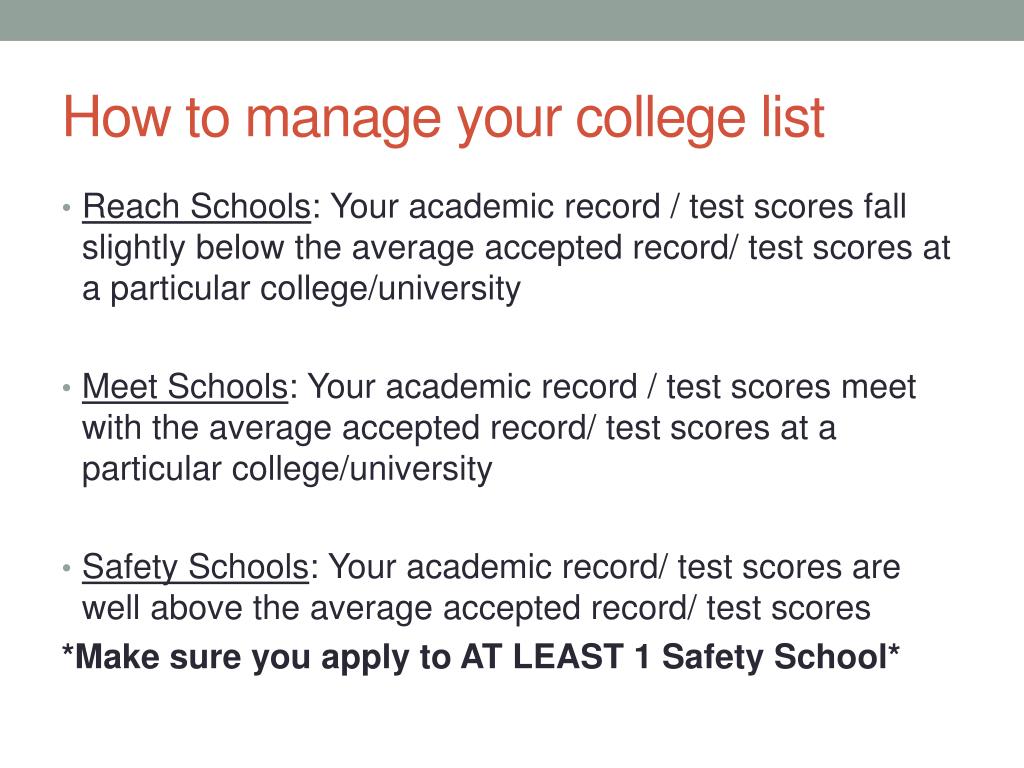Viewport: 1024px width, 768px height.
Task: Click the bold 'AT LEAST 1 Safety School' note
Action: [675, 656]
